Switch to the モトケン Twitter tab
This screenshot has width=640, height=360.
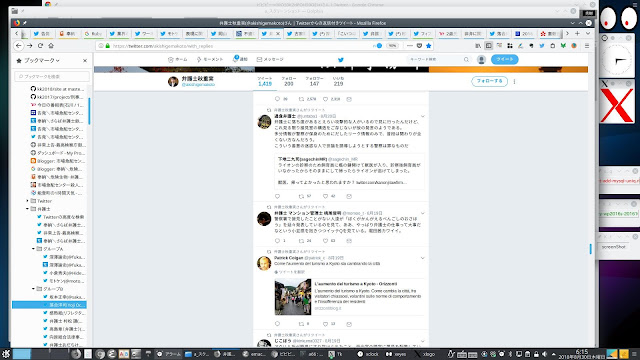pos(169,34)
